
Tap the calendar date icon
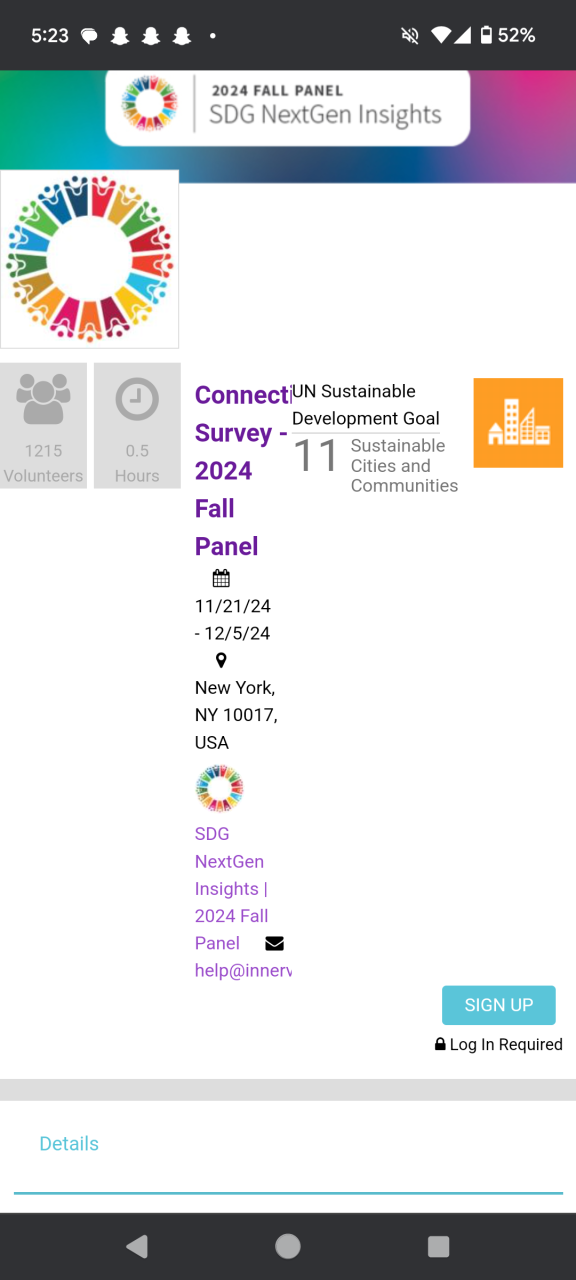click(x=221, y=578)
